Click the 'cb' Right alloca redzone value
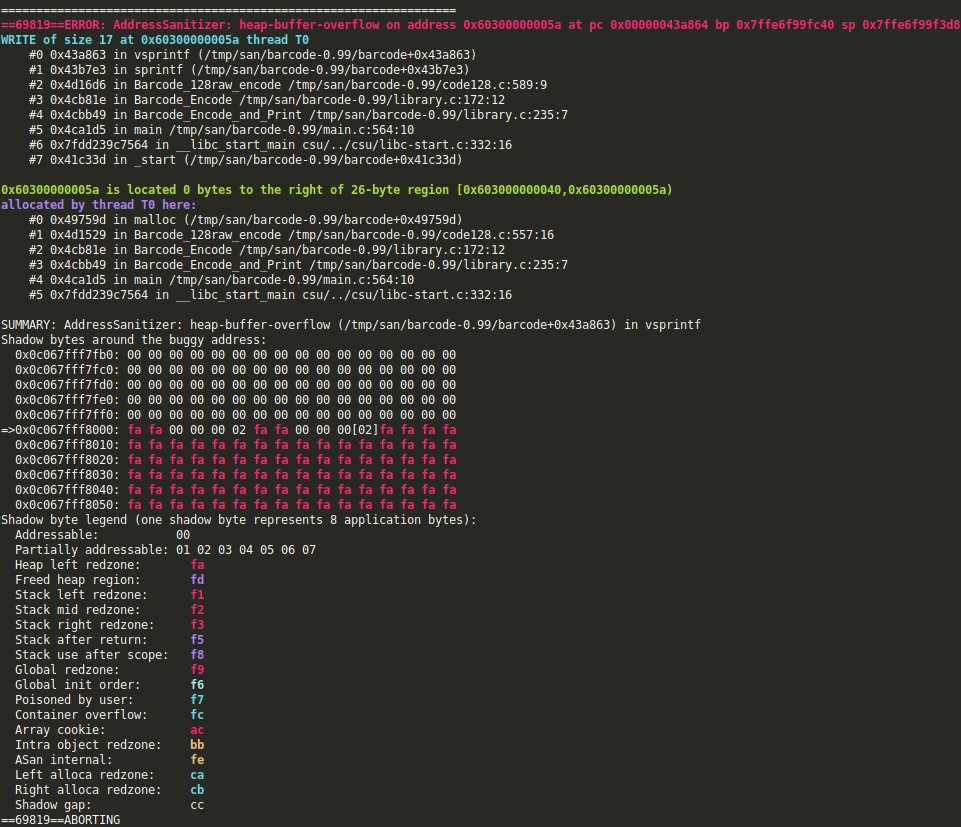 pyautogui.click(x=197, y=790)
